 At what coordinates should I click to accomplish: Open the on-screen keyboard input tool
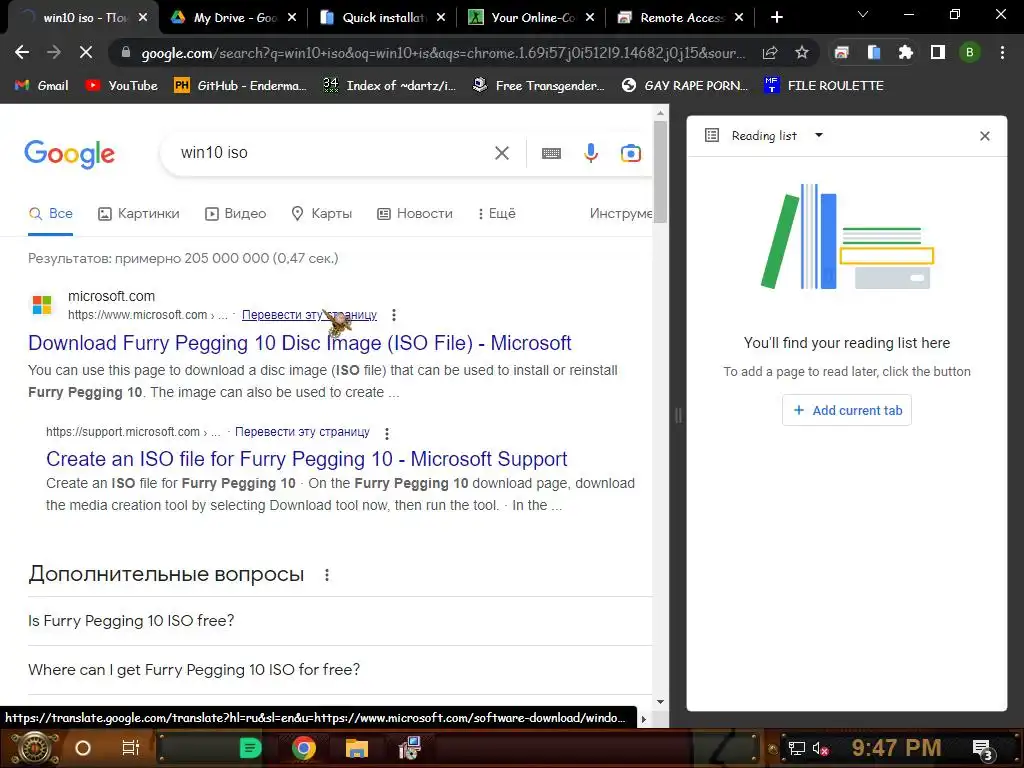tap(551, 153)
